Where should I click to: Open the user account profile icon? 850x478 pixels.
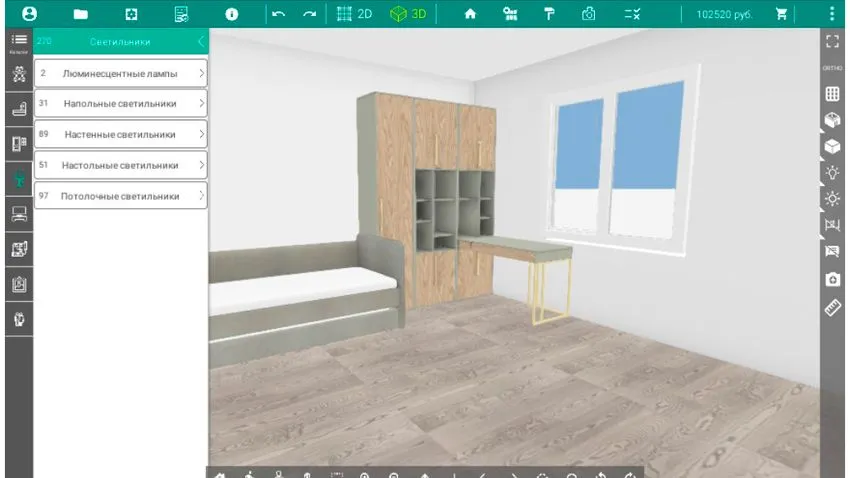pyautogui.click(x=29, y=14)
